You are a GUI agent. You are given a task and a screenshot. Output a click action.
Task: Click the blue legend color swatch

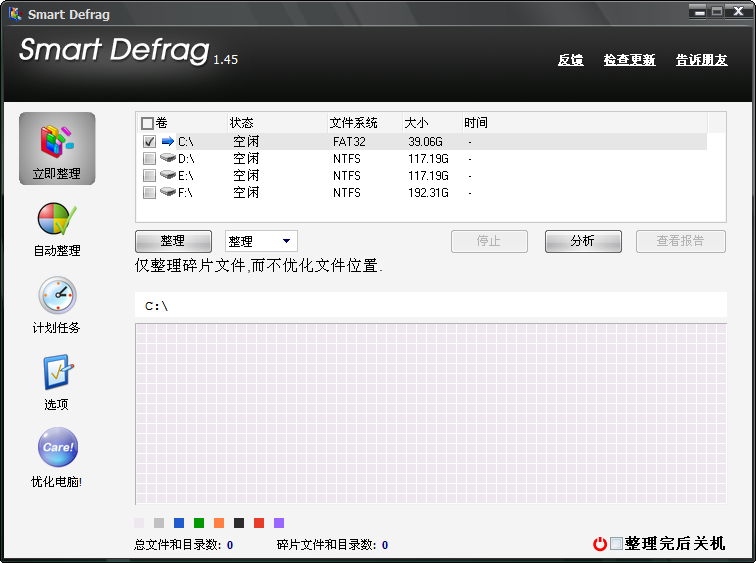tap(179, 523)
